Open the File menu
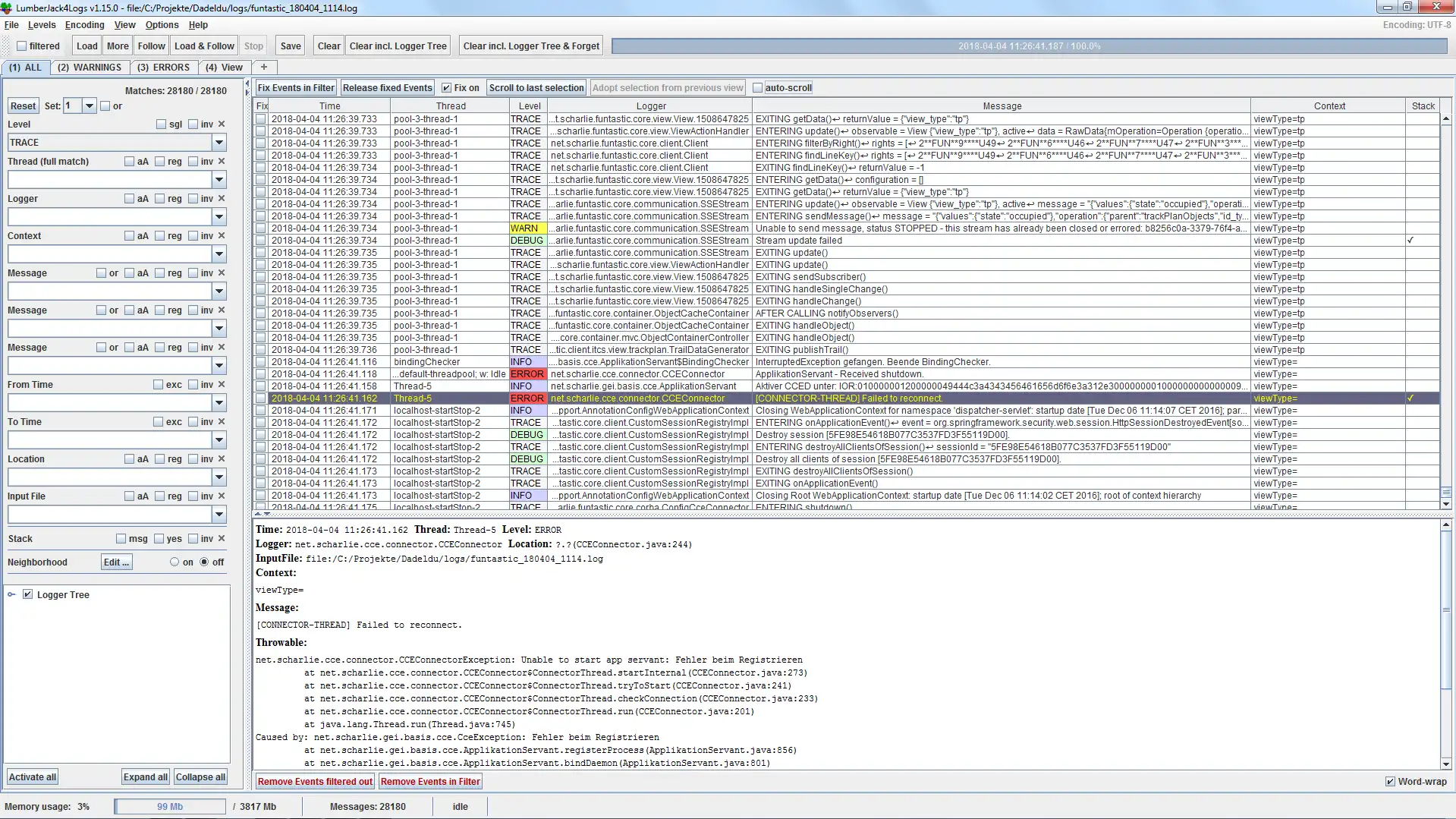 point(11,25)
